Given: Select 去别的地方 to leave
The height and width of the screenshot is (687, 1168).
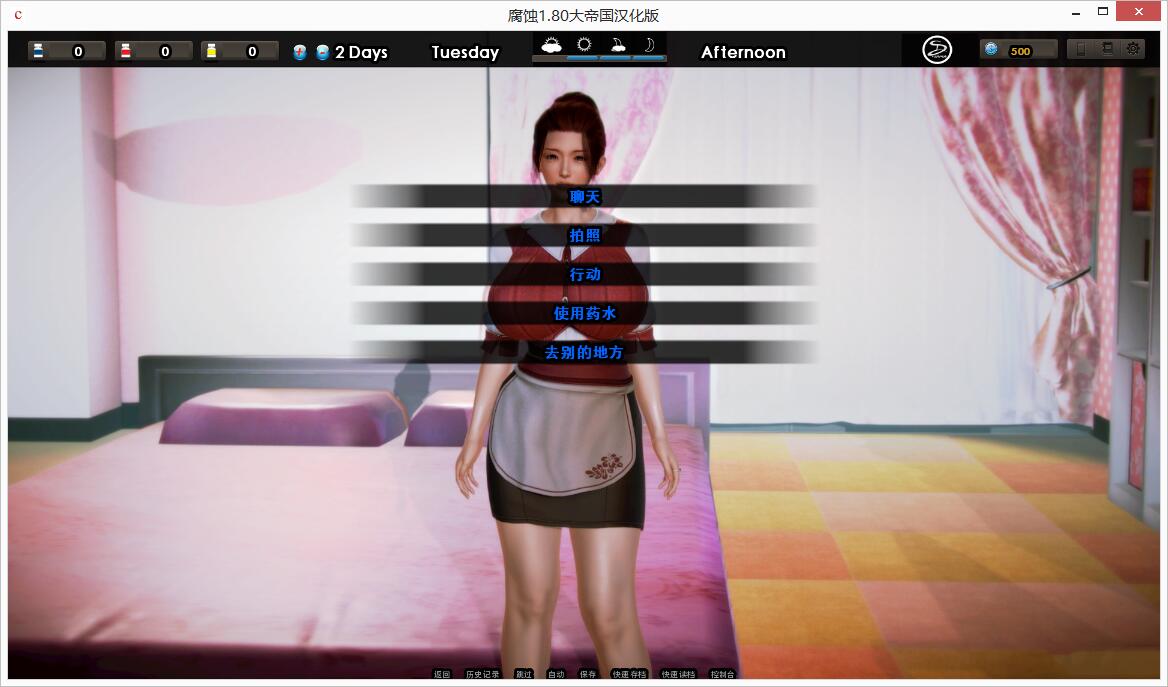Looking at the screenshot, I should tap(585, 353).
